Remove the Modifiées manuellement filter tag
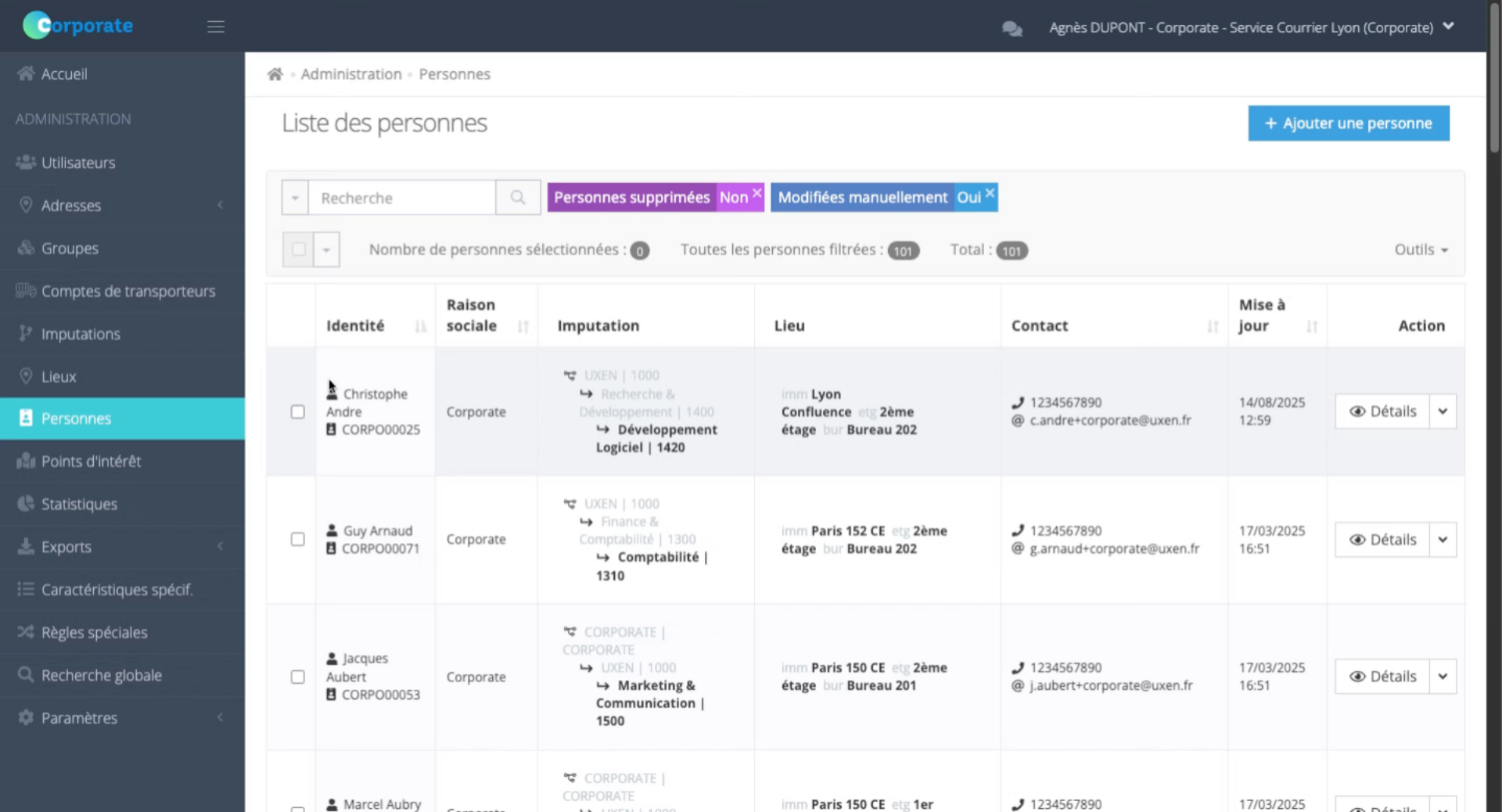Viewport: 1502px width, 812px height. coord(990,192)
